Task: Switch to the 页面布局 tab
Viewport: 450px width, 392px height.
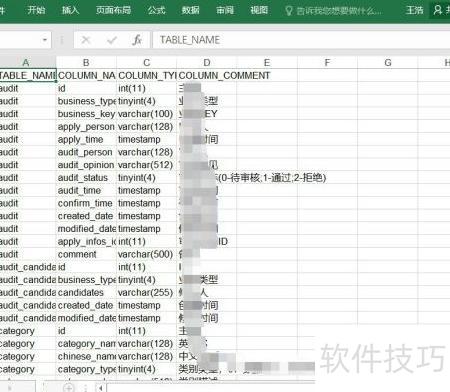Action: 113,10
